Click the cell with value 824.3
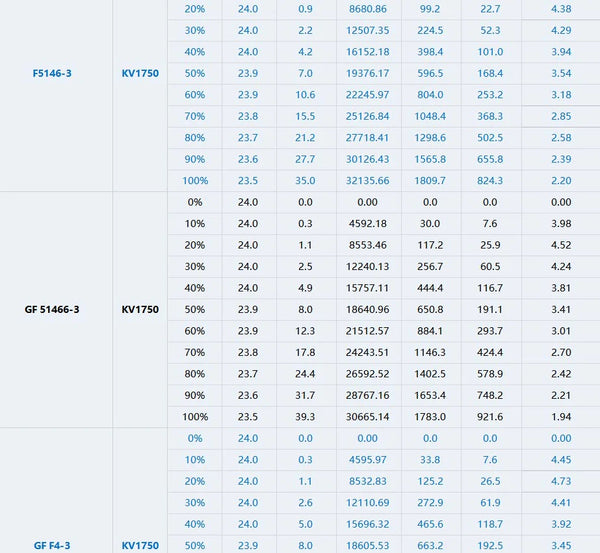 tap(490, 181)
